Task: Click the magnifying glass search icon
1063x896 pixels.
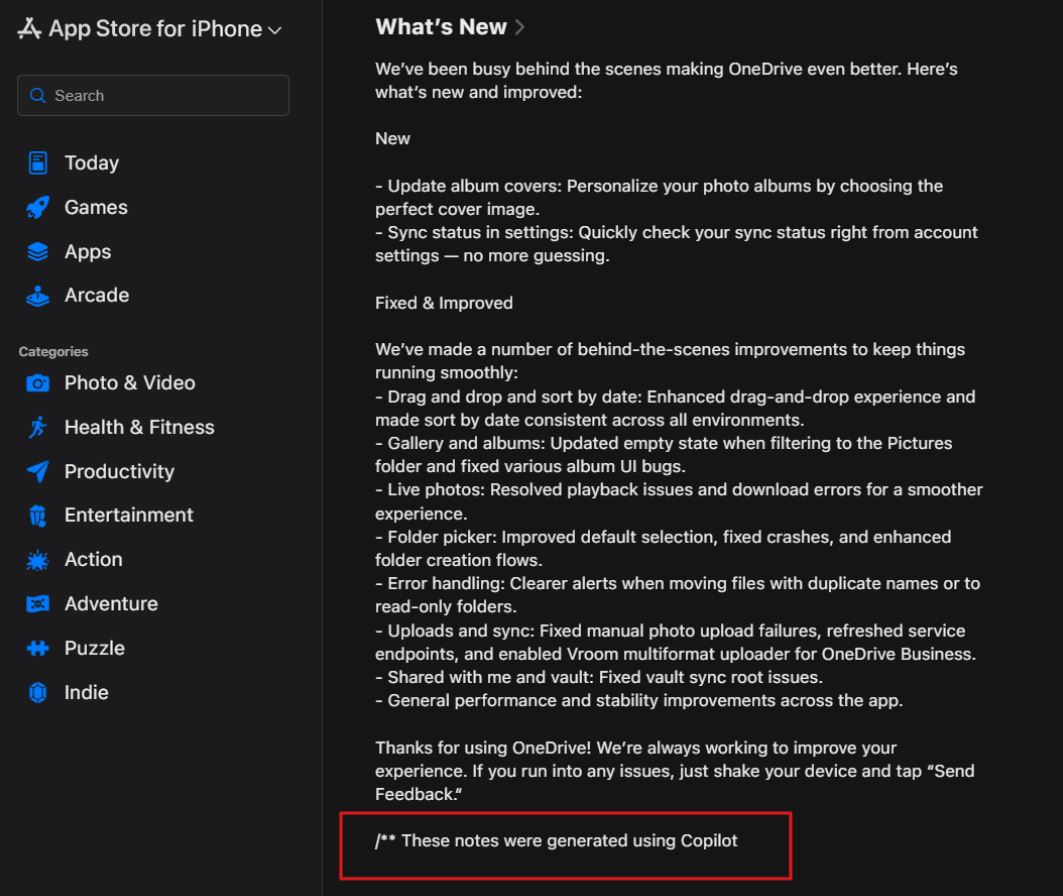Action: tap(38, 96)
